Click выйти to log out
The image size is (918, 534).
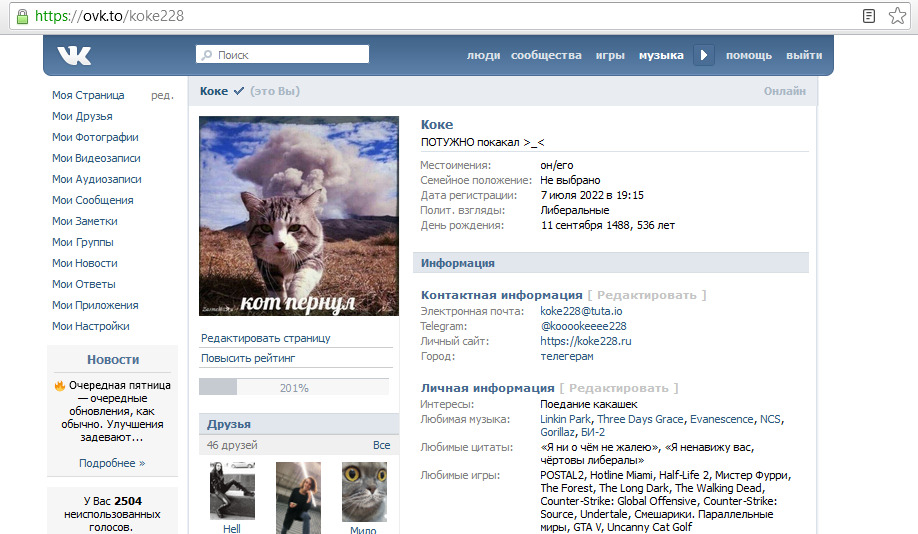tap(804, 55)
